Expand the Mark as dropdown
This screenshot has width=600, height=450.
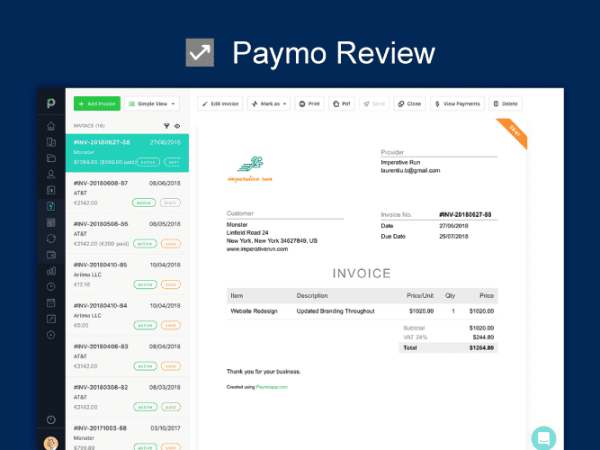click(x=269, y=103)
